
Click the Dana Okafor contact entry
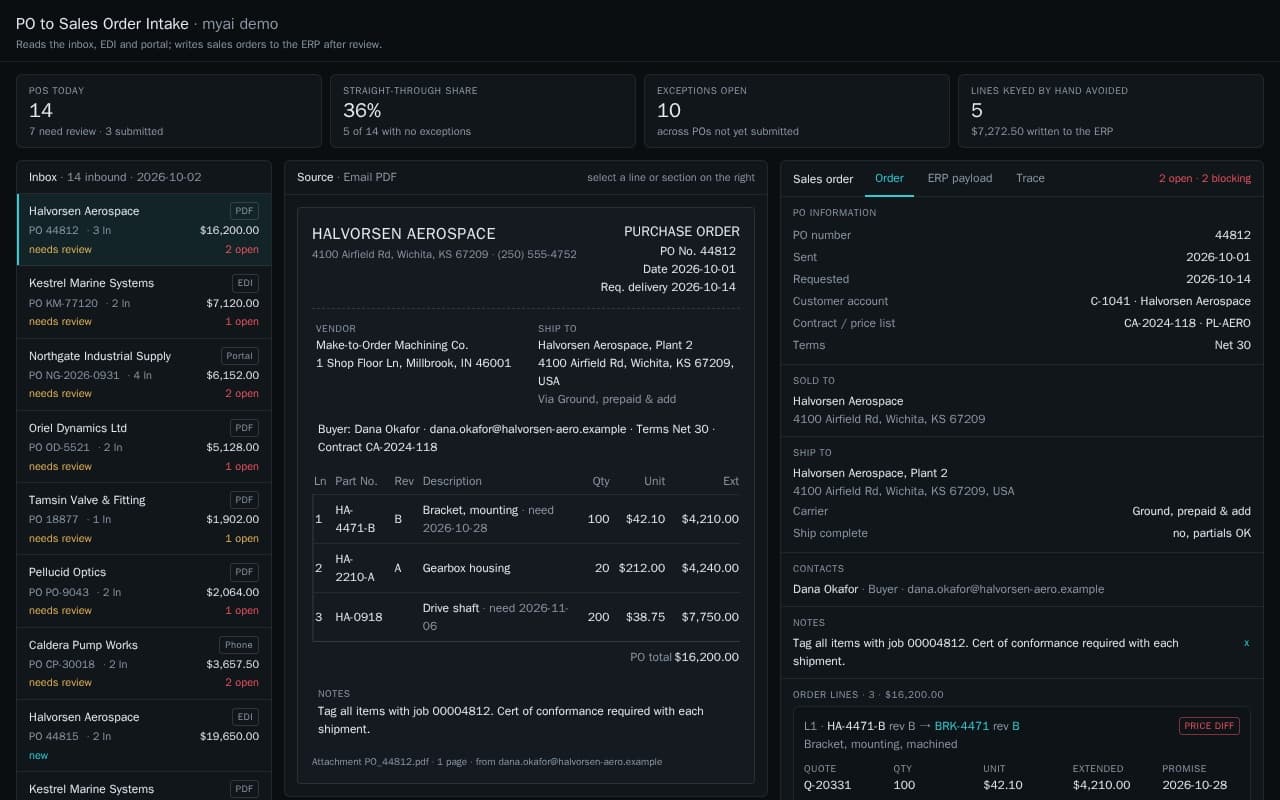click(948, 589)
